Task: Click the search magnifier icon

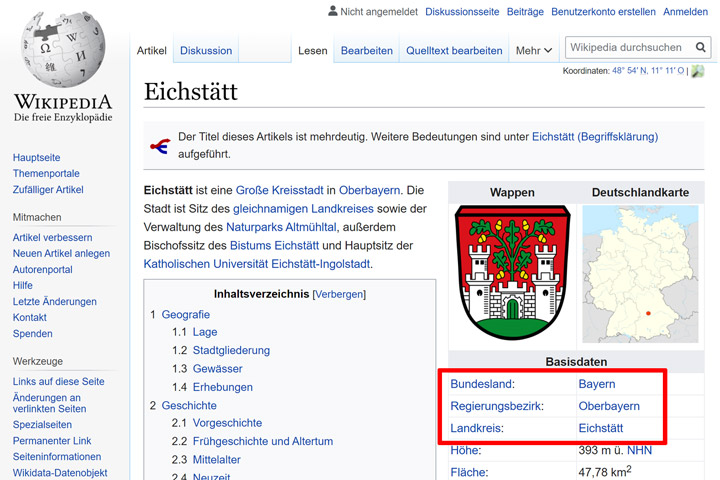Action: [700, 47]
